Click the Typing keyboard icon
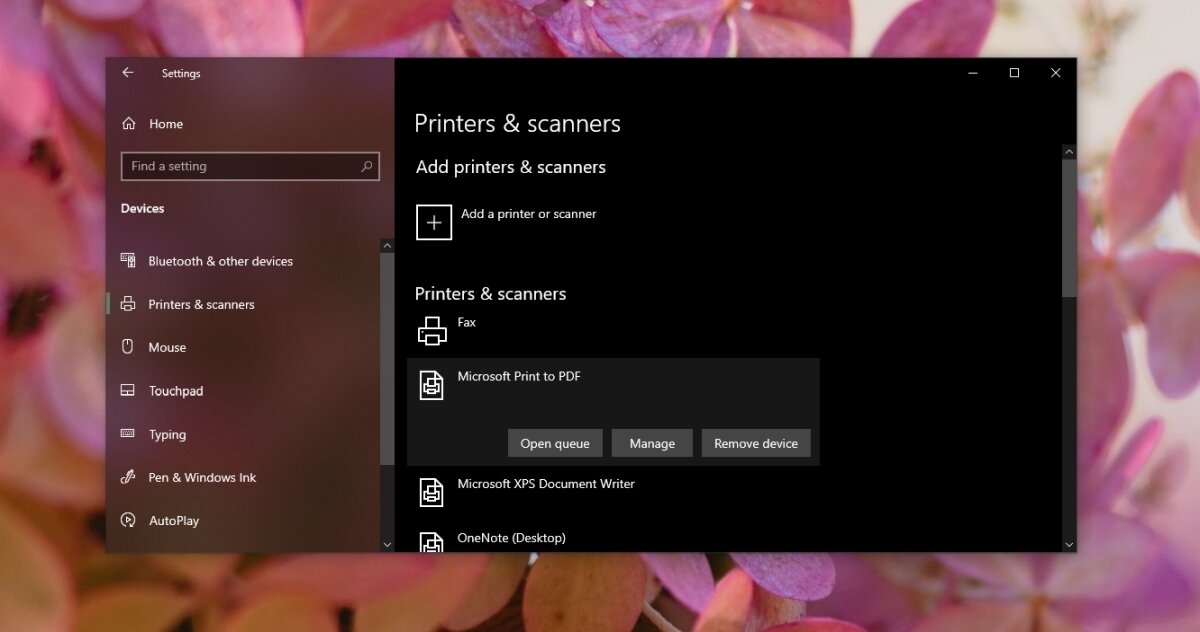Image resolution: width=1200 pixels, height=632 pixels. (129, 434)
